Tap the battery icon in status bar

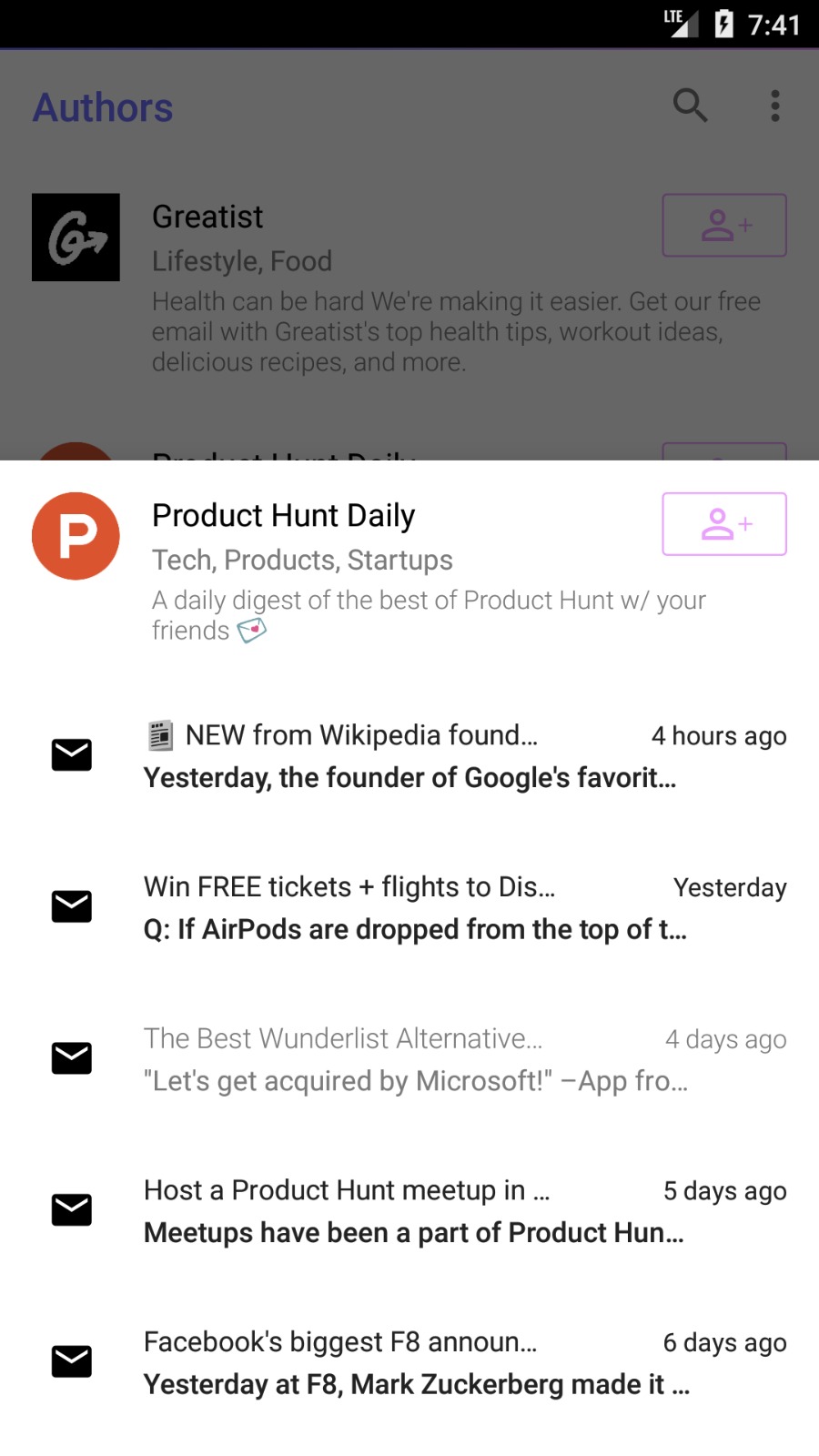[723, 24]
